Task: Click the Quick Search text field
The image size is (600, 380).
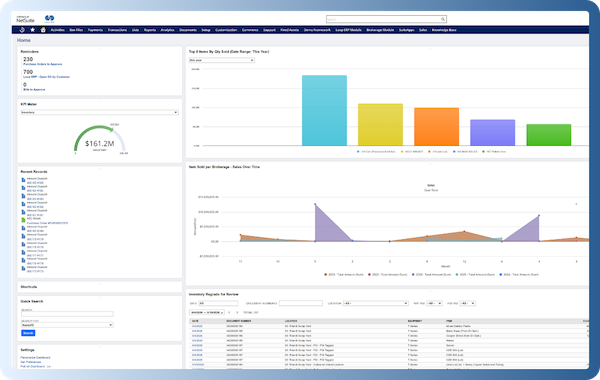Action: 67,314
